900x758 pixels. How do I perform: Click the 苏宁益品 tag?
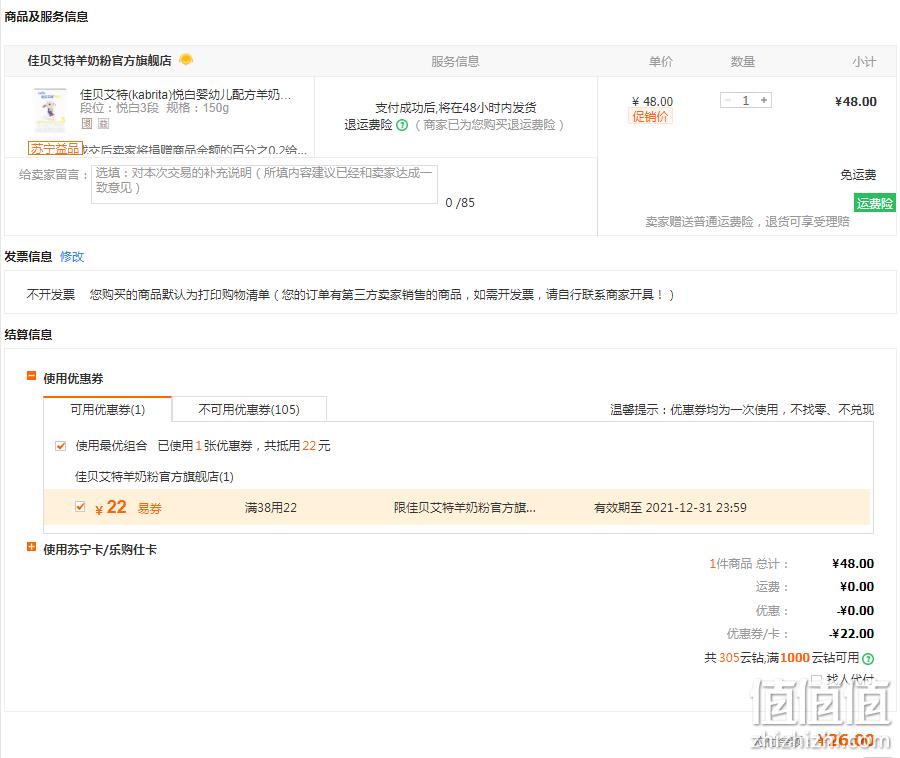[x=55, y=149]
